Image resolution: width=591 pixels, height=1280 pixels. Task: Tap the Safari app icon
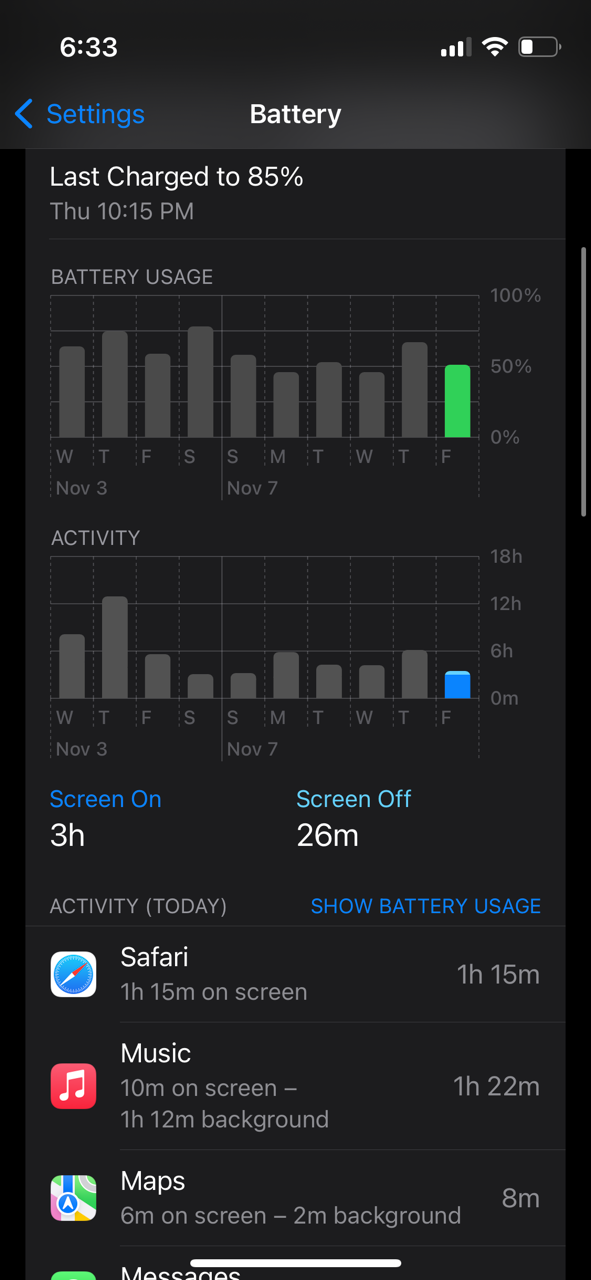point(74,974)
